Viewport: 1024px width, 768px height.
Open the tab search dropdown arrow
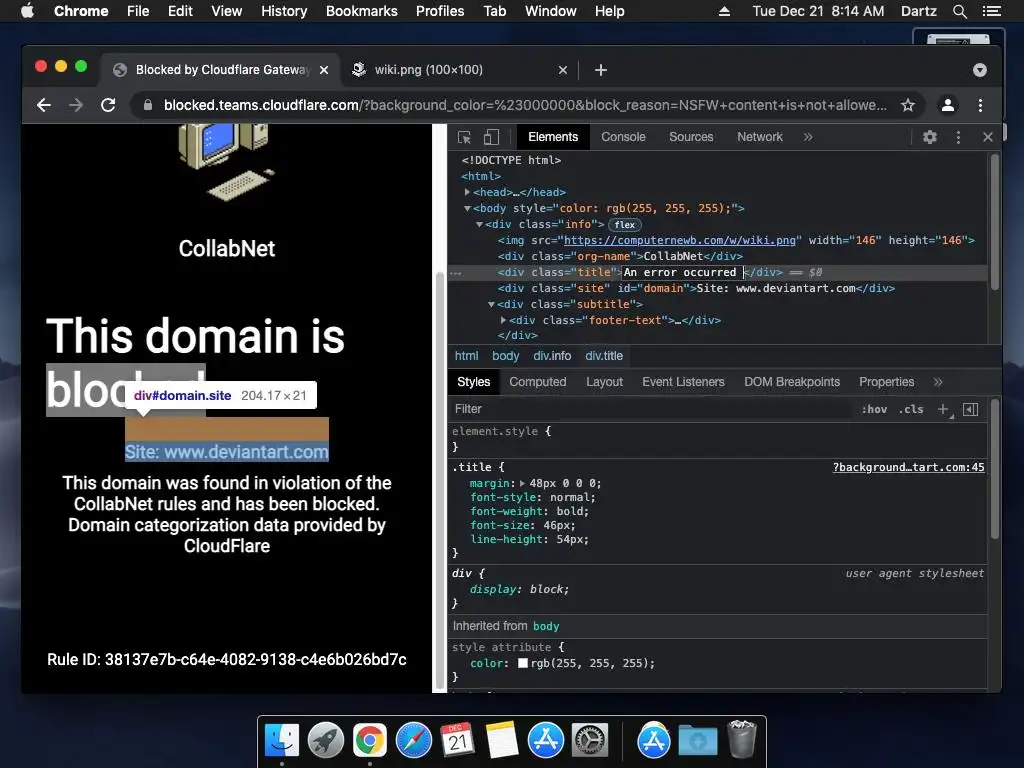point(980,70)
